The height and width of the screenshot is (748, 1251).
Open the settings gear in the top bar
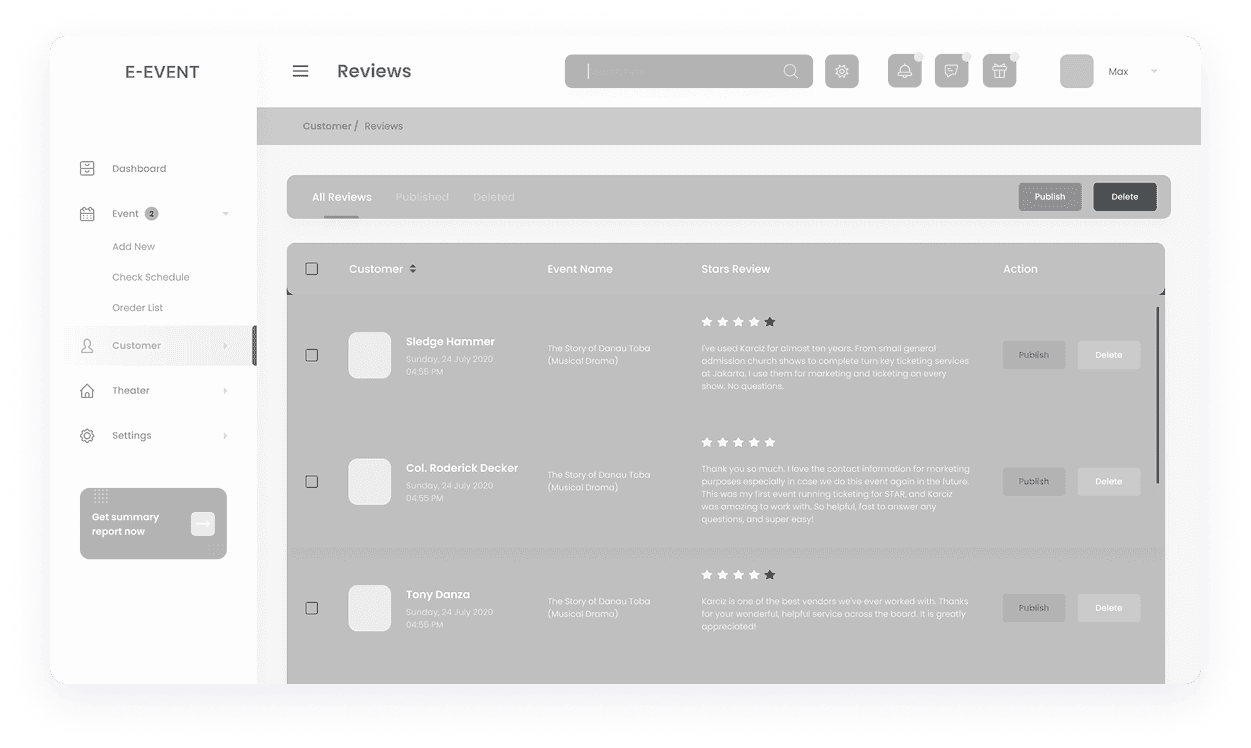(x=841, y=71)
